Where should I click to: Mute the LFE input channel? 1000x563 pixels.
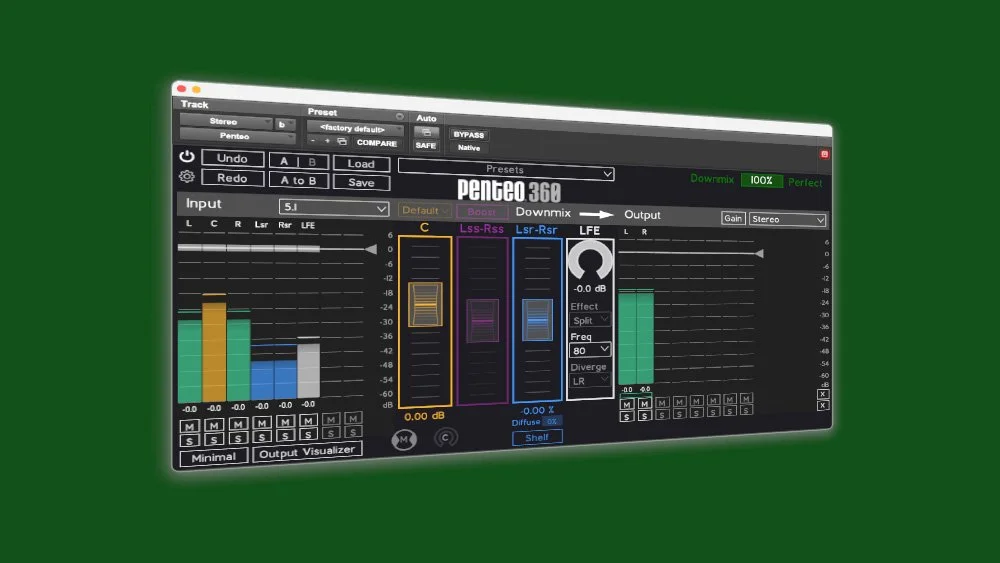click(x=308, y=421)
